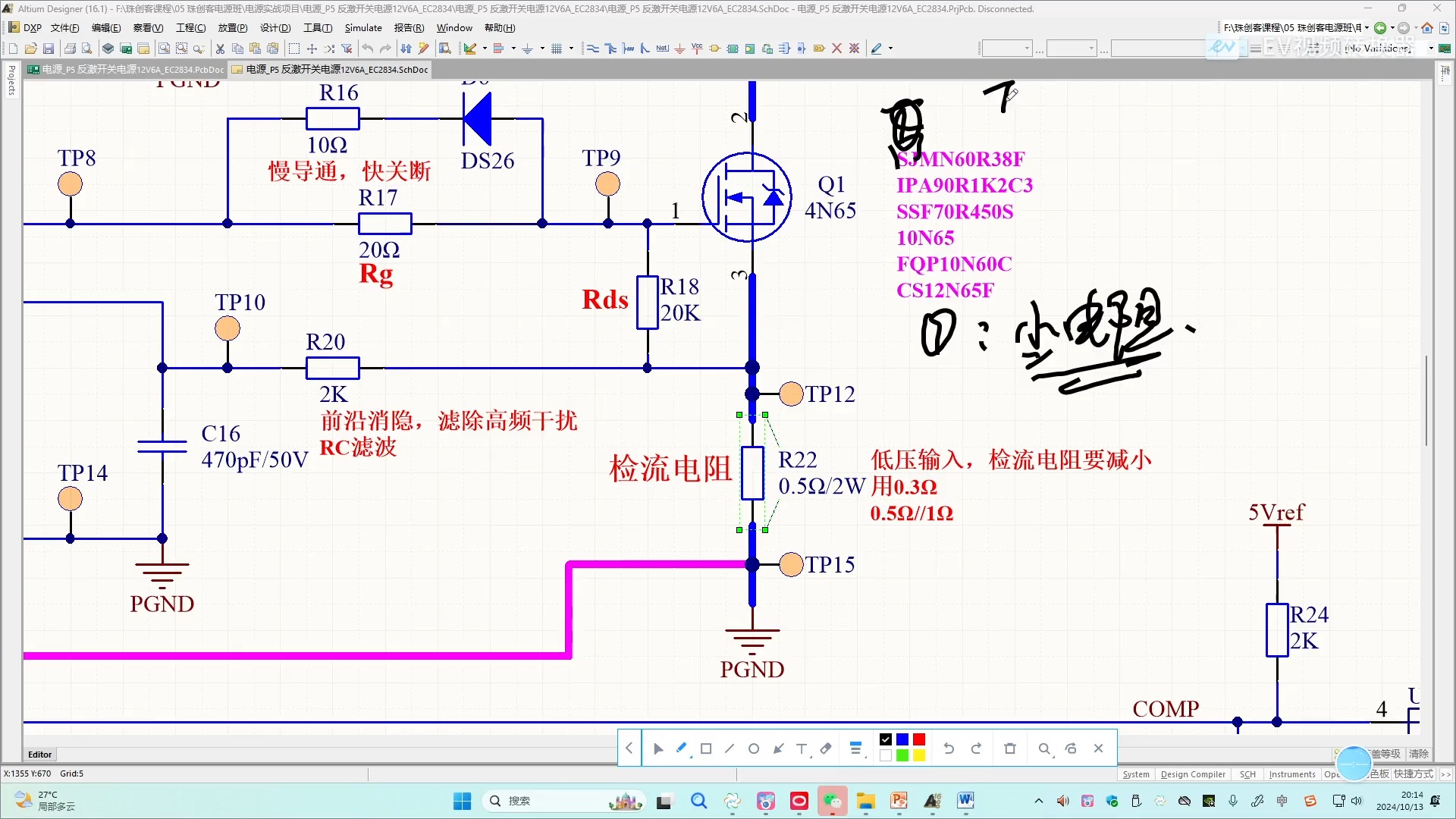Undo the last annotation stroke
Viewport: 1456px width, 819px height.
tap(948, 748)
